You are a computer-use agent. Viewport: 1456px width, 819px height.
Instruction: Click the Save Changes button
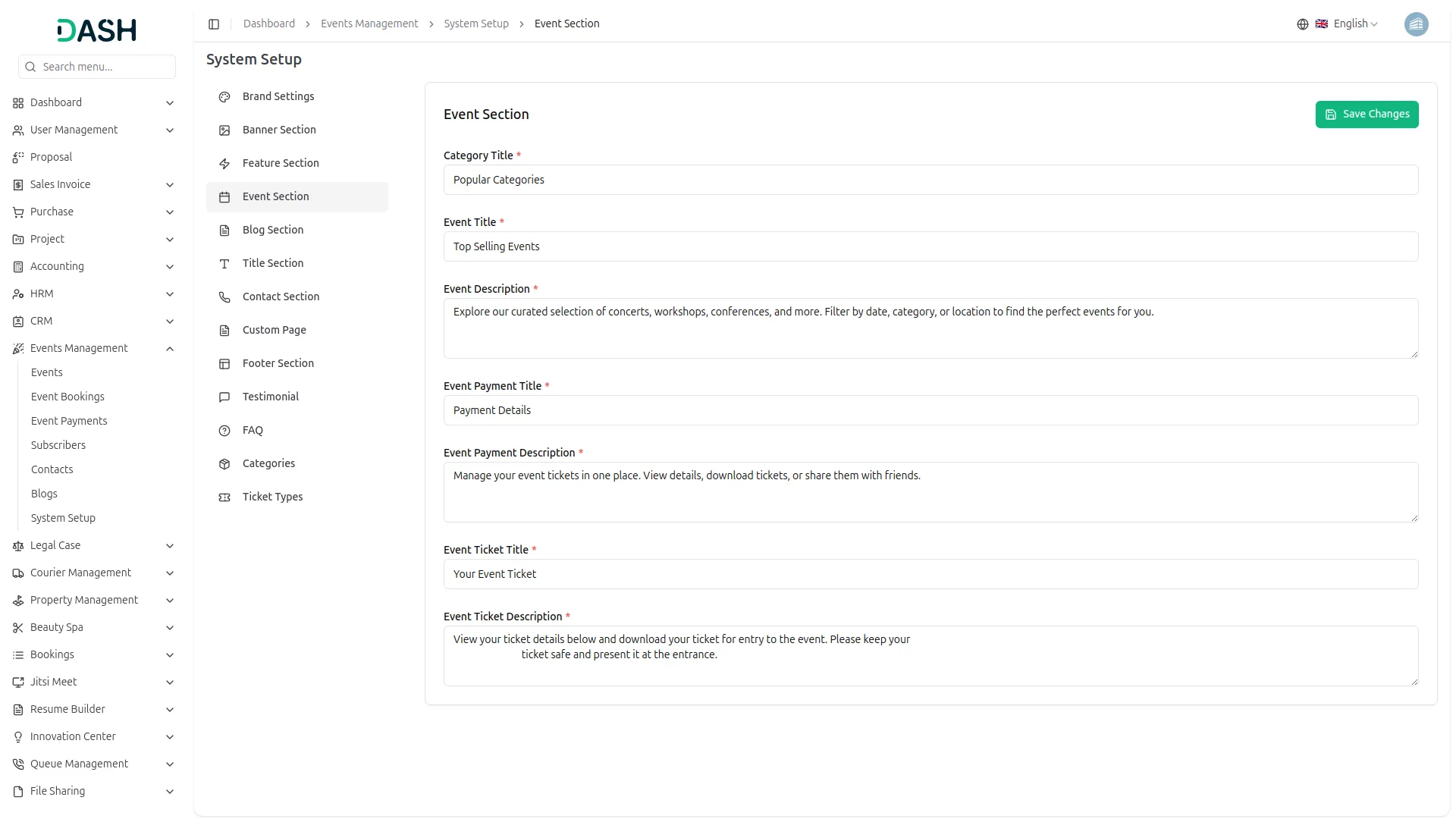[1367, 115]
